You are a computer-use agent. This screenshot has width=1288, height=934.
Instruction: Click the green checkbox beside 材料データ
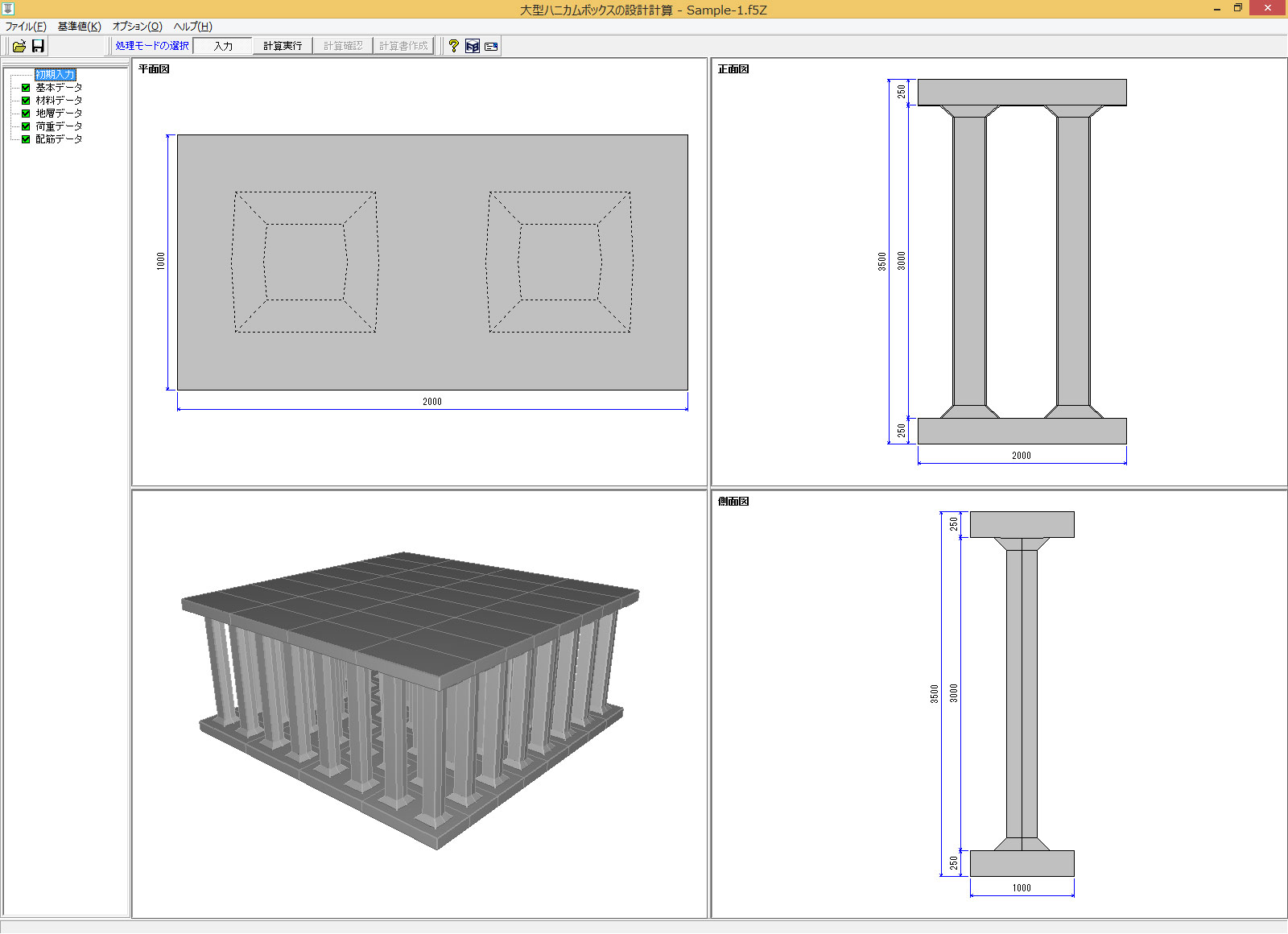click(x=26, y=101)
